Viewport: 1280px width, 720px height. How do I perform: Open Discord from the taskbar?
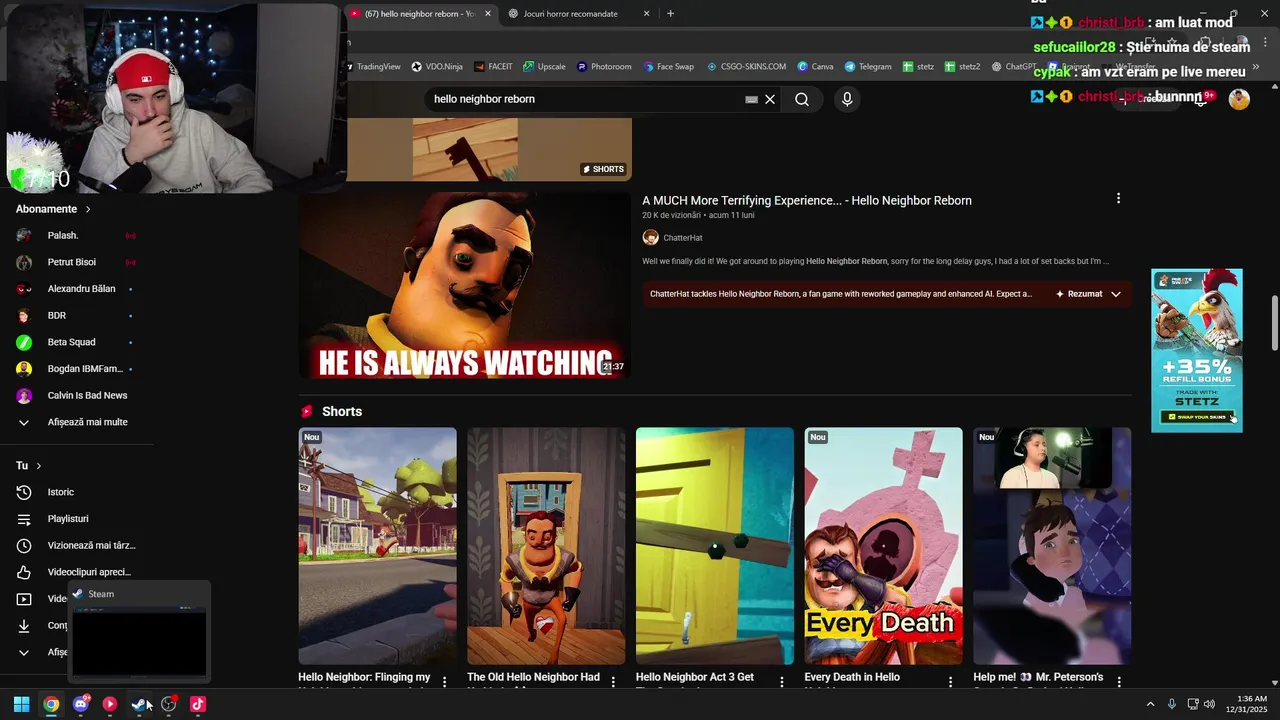point(81,704)
